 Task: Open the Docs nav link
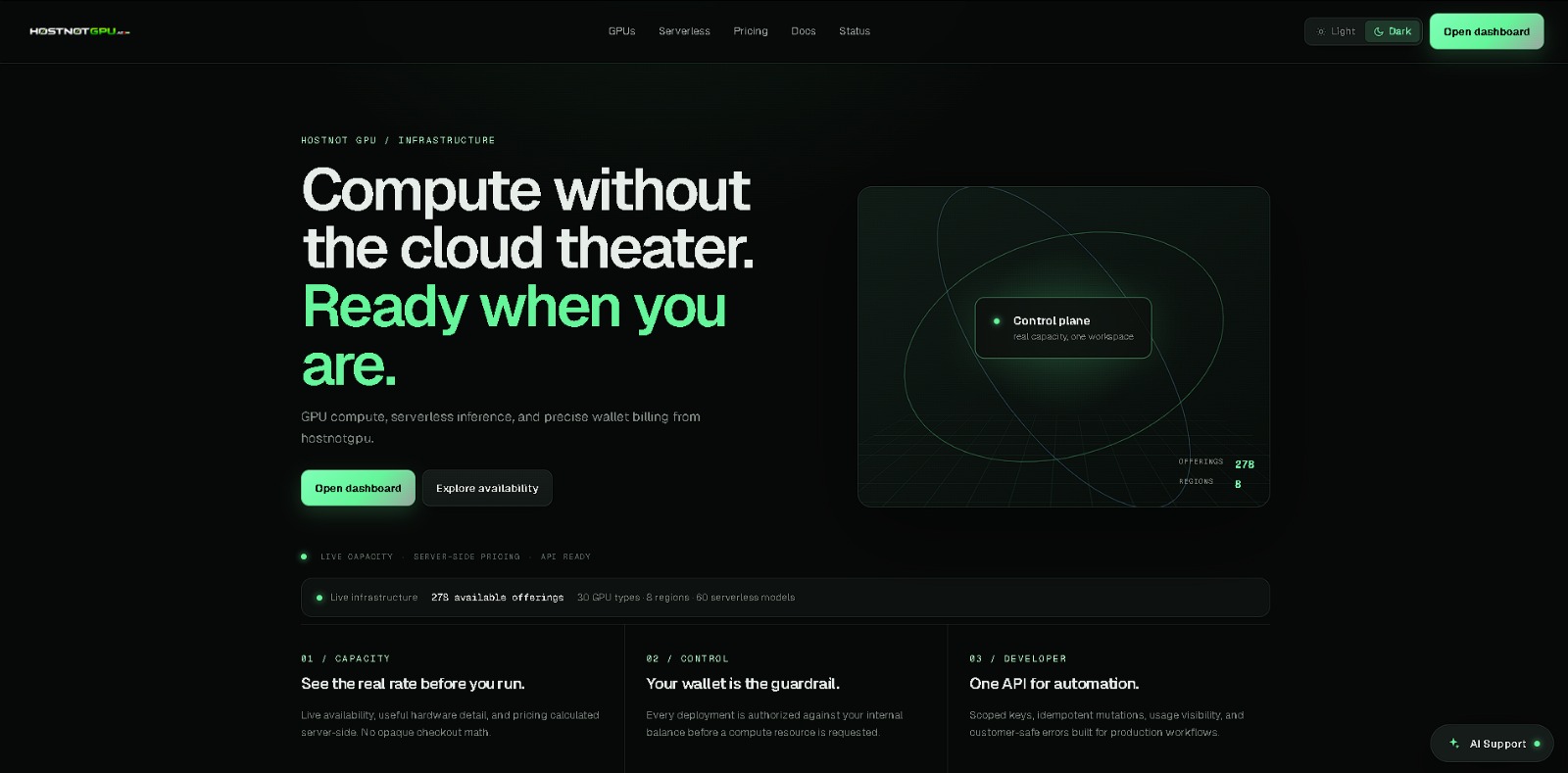804,31
